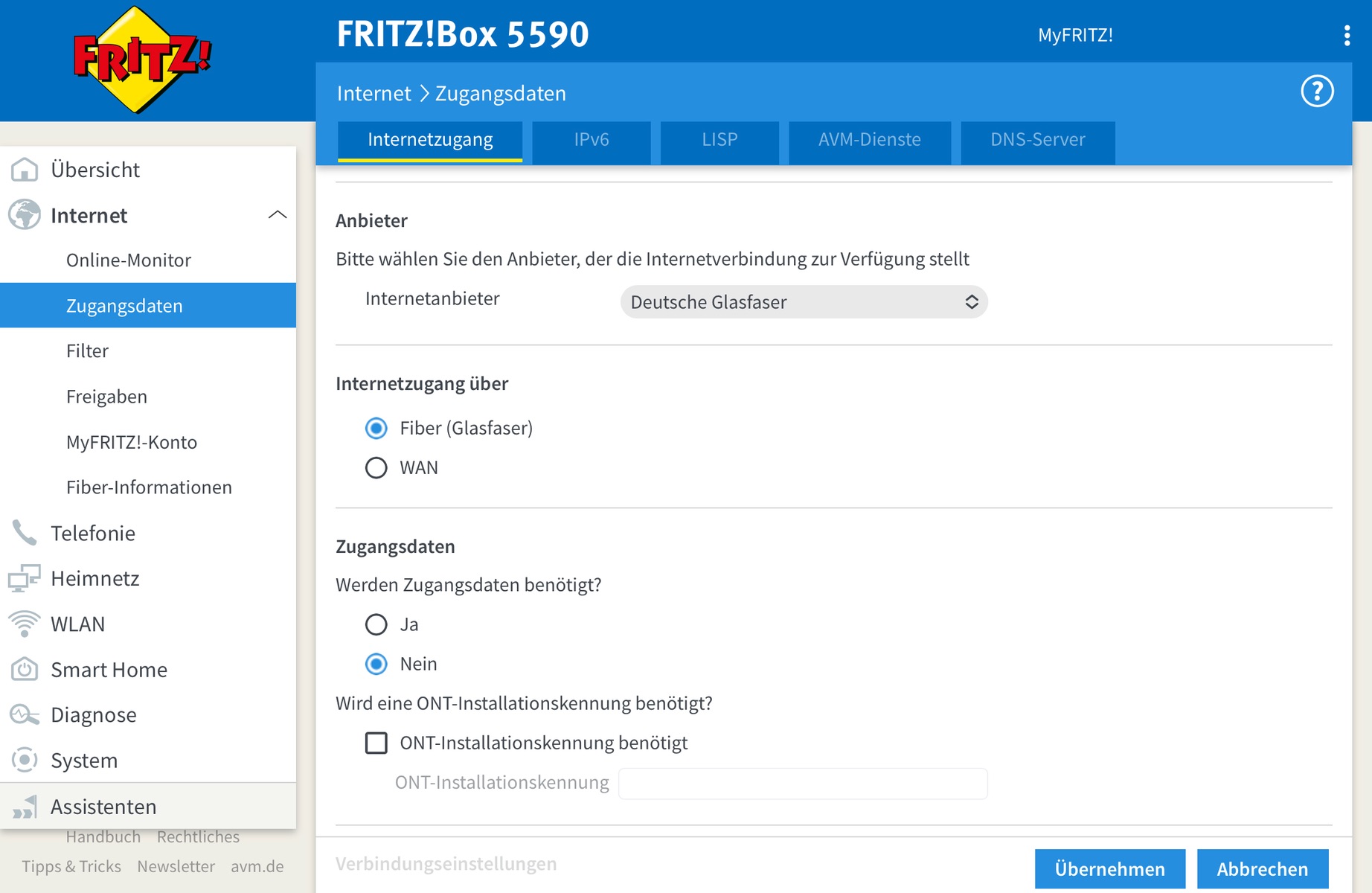Open the System menu
The image size is (1372, 893).
pyautogui.click(x=148, y=760)
